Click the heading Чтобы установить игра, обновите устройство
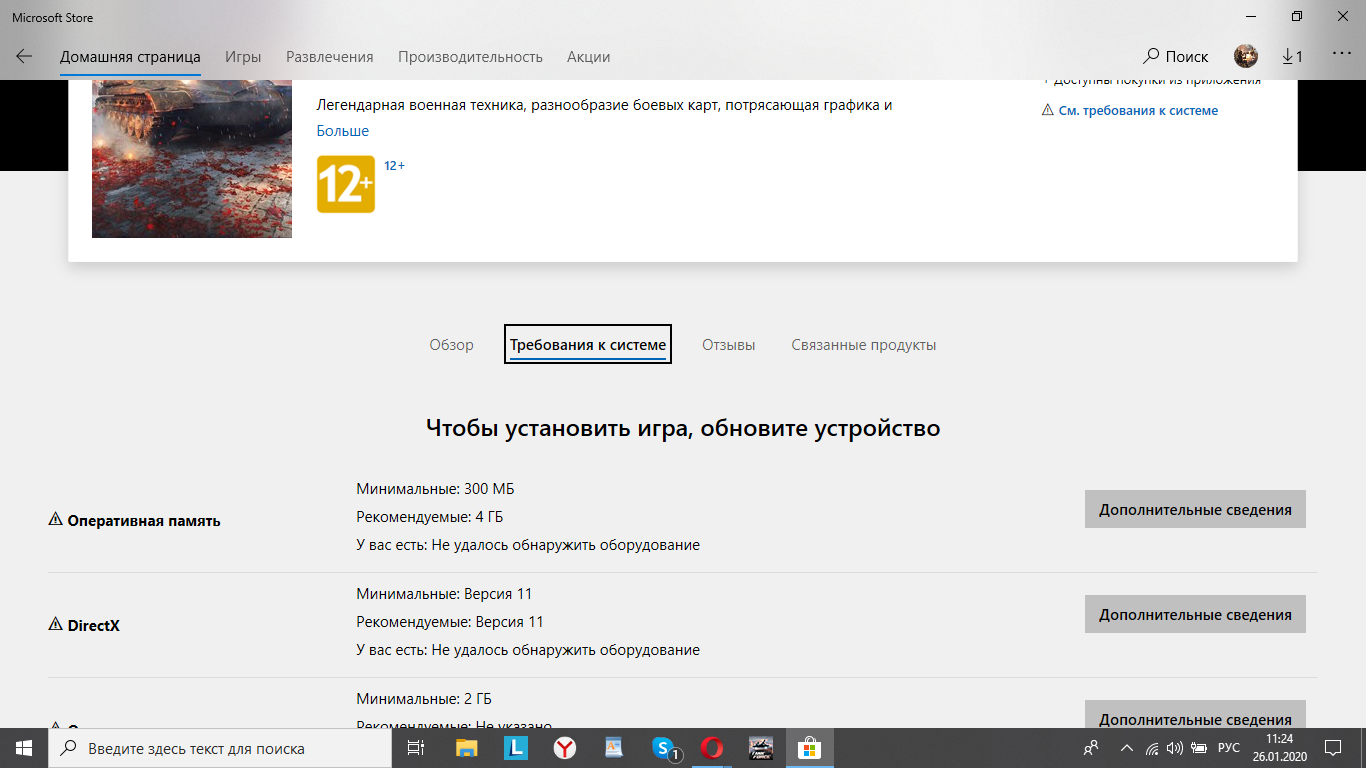The image size is (1366, 768). (x=683, y=428)
